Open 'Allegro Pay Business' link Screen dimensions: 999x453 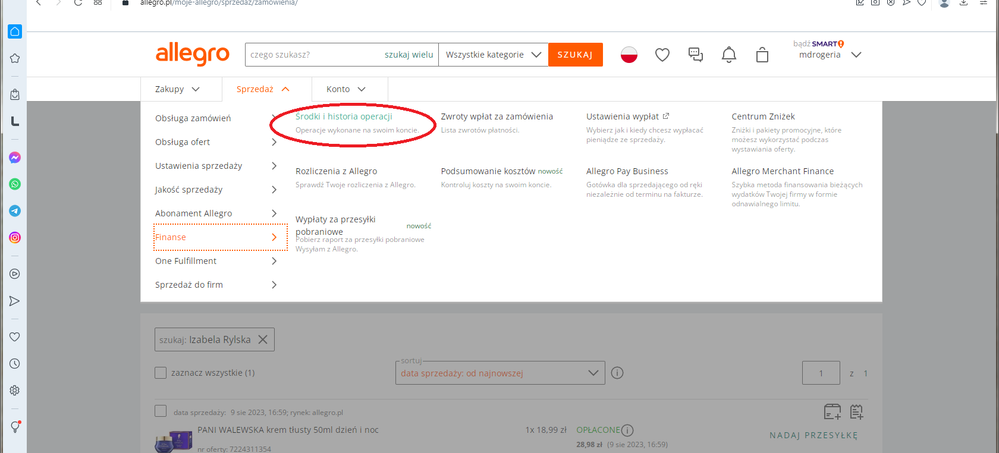tap(627, 171)
